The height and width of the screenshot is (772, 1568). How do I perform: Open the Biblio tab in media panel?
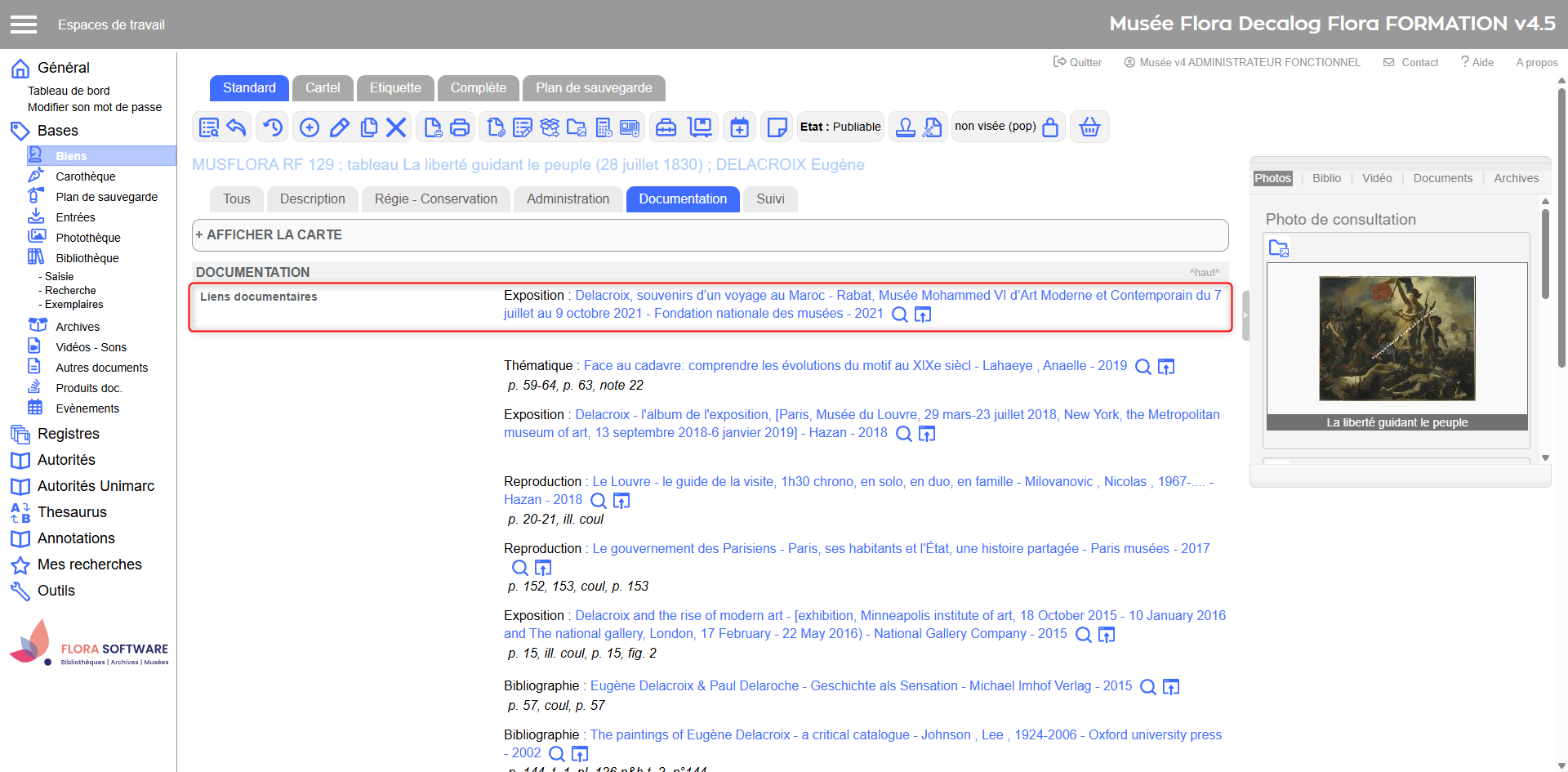(x=1326, y=178)
